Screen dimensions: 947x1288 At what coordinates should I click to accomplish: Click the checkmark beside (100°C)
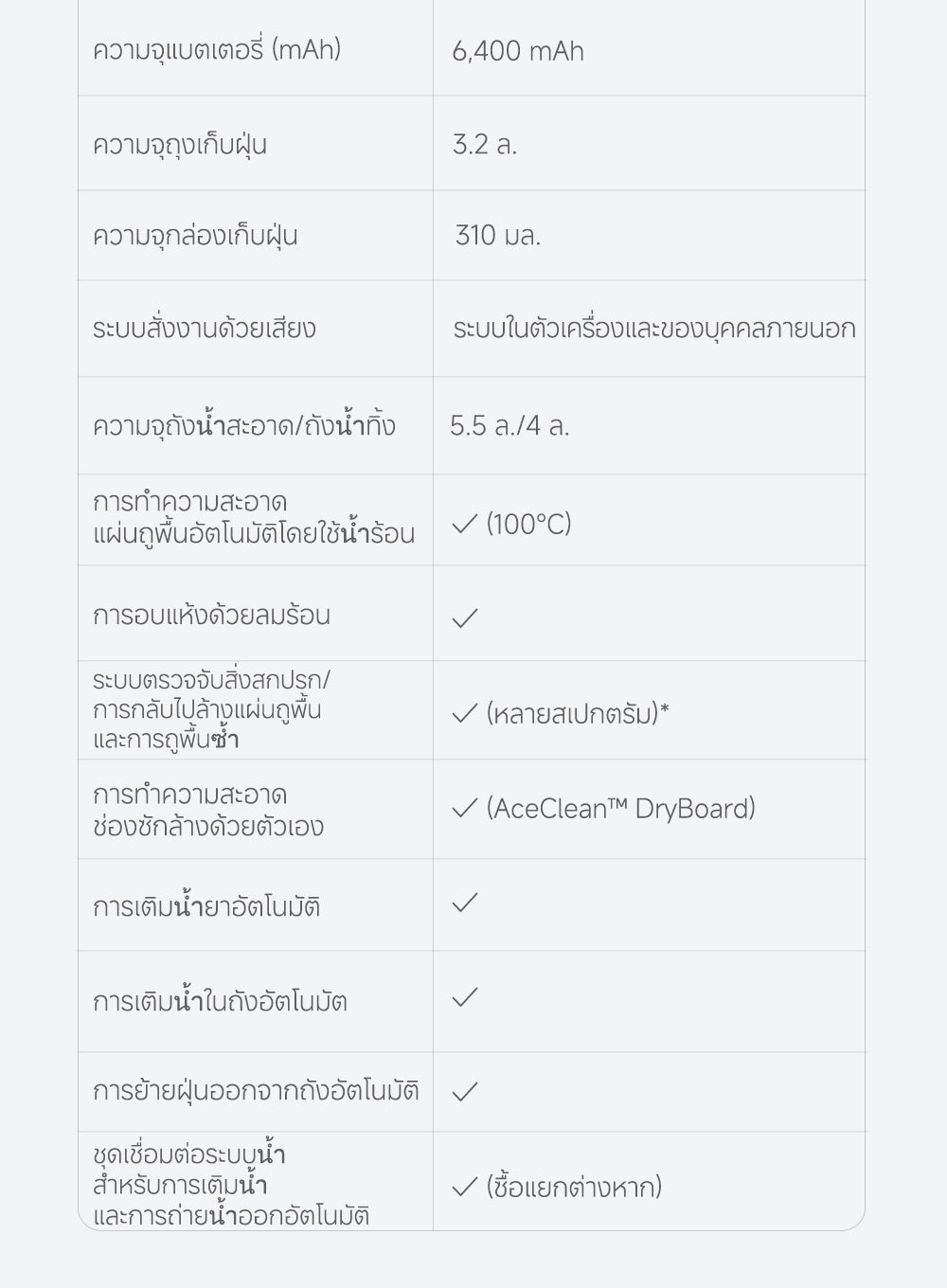(x=465, y=525)
